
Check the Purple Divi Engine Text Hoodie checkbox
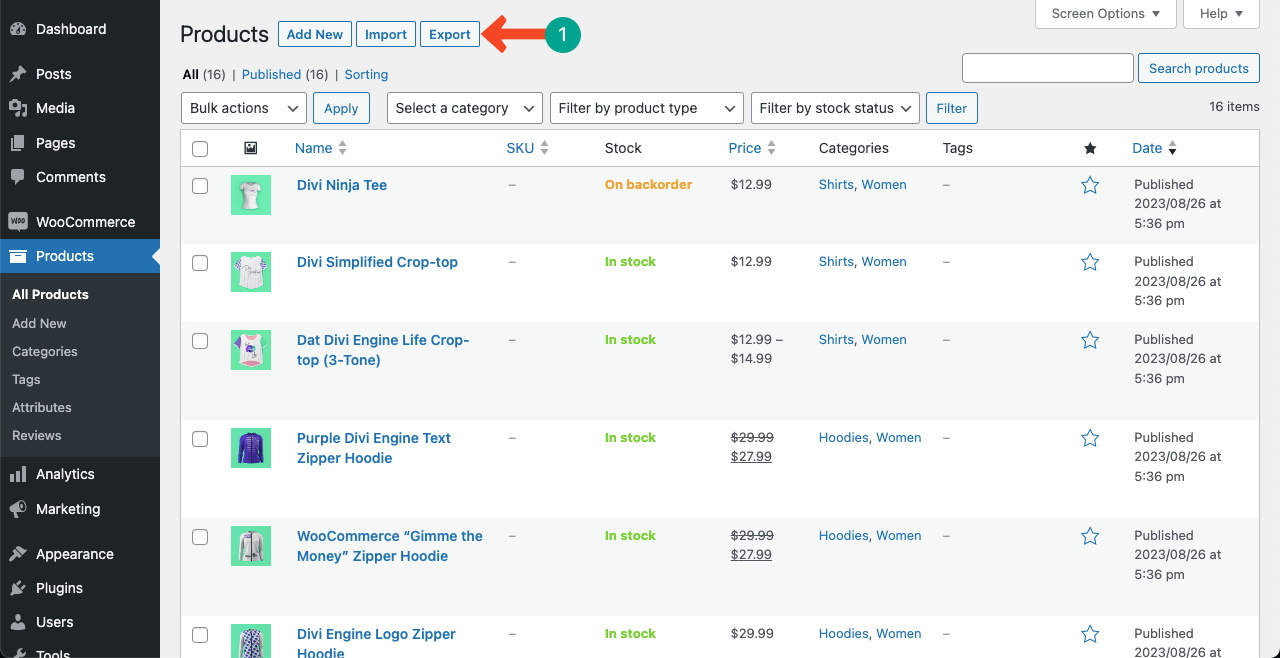coord(200,439)
